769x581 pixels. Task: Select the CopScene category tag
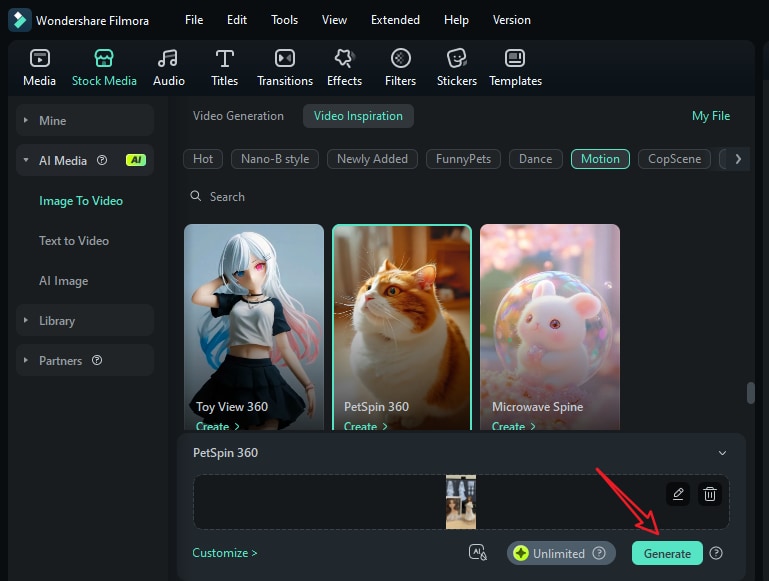click(674, 159)
